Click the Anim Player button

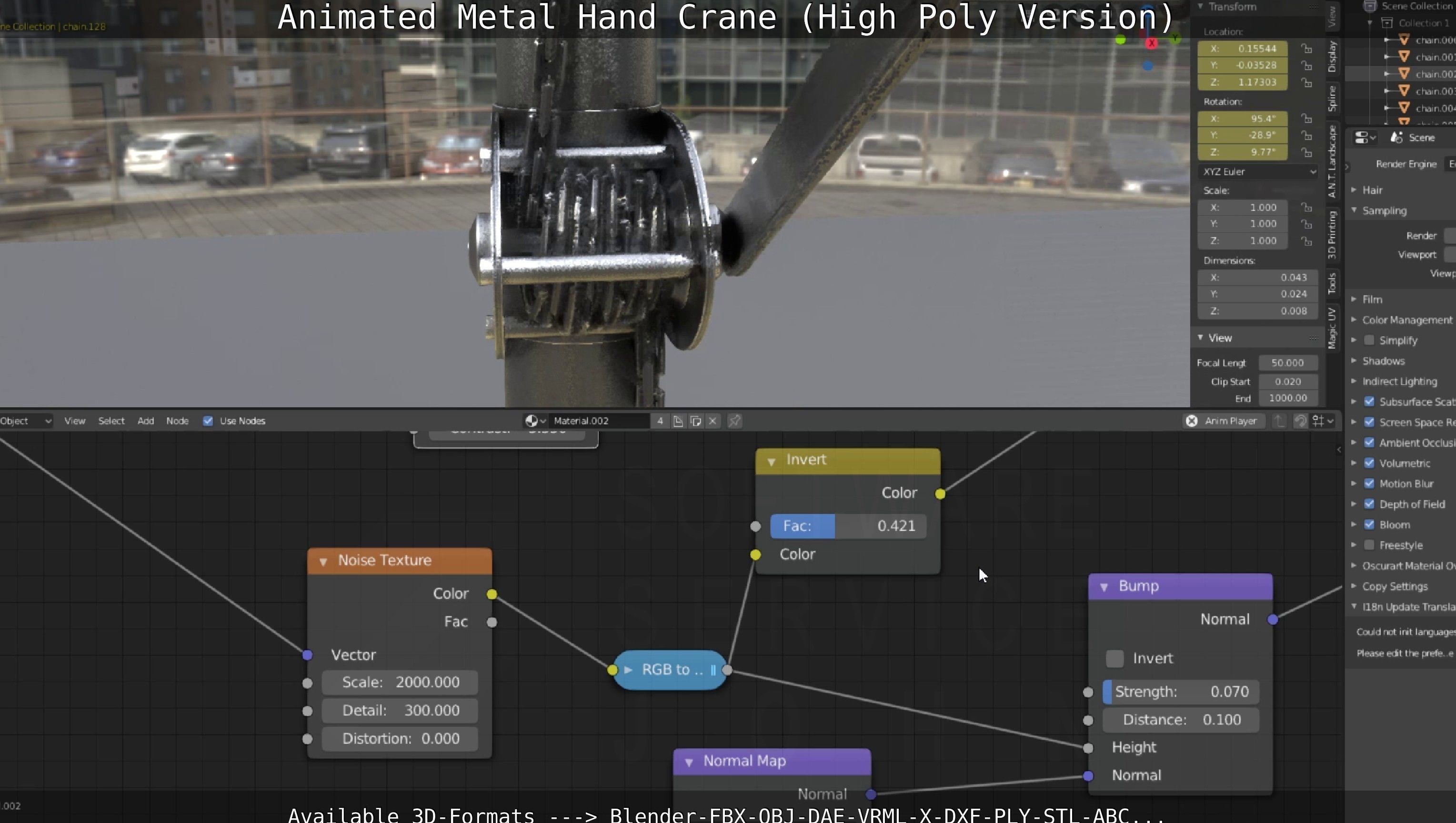(1224, 421)
